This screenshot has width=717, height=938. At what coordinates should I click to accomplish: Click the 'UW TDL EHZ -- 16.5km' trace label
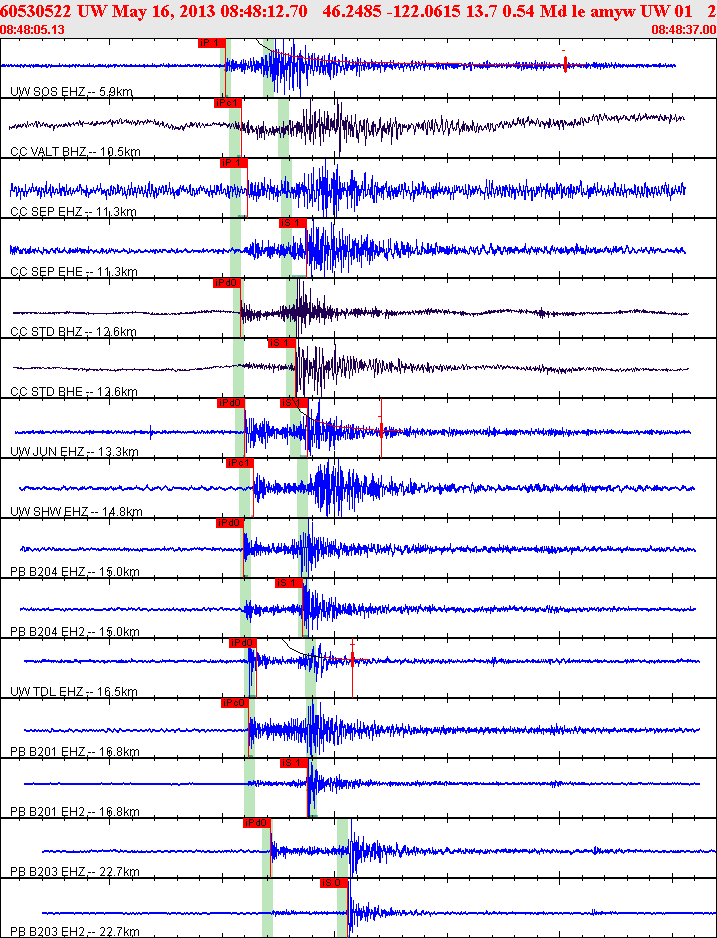[x=74, y=692]
